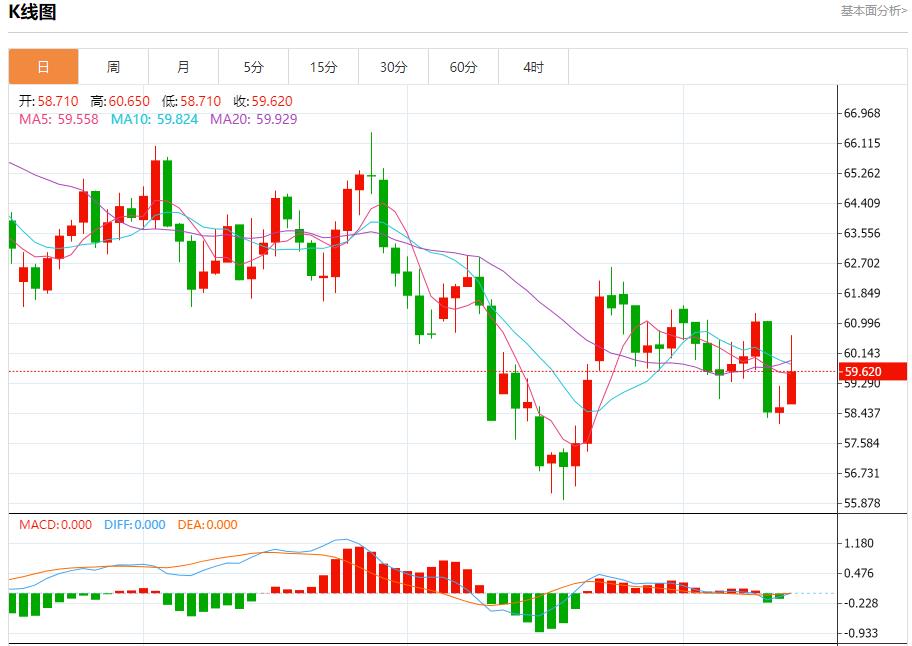
Task: Click the latest red candlestick on the right
Action: tap(791, 388)
